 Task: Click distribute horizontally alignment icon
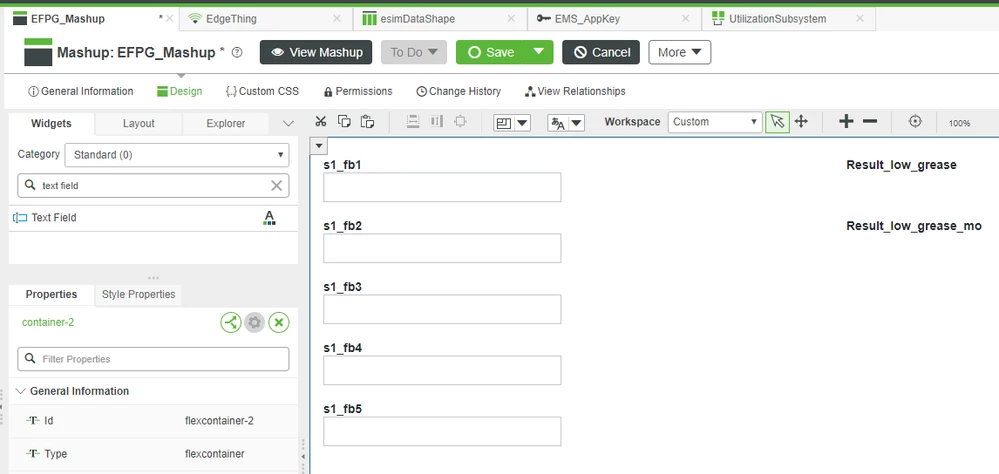click(x=436, y=121)
